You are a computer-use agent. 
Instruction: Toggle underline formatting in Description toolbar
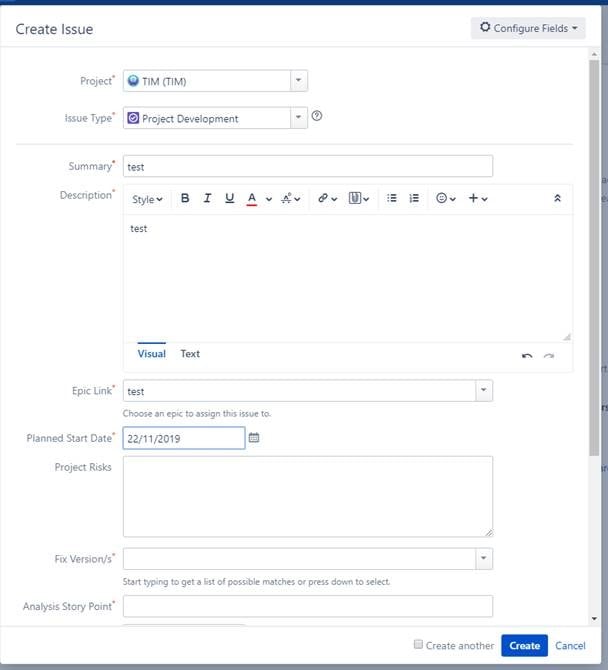coord(229,198)
